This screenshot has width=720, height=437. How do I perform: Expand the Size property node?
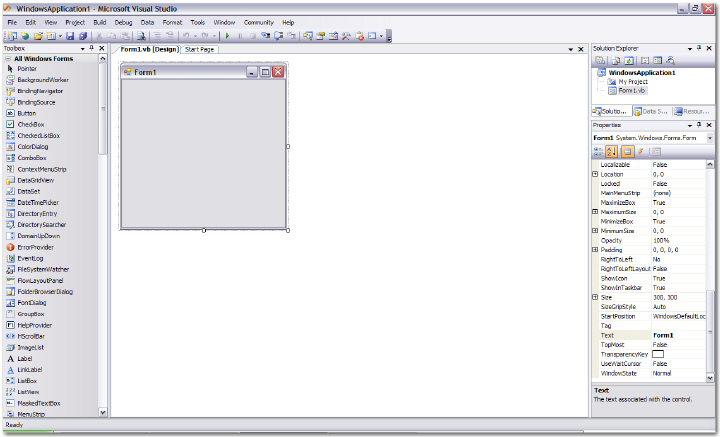point(596,297)
